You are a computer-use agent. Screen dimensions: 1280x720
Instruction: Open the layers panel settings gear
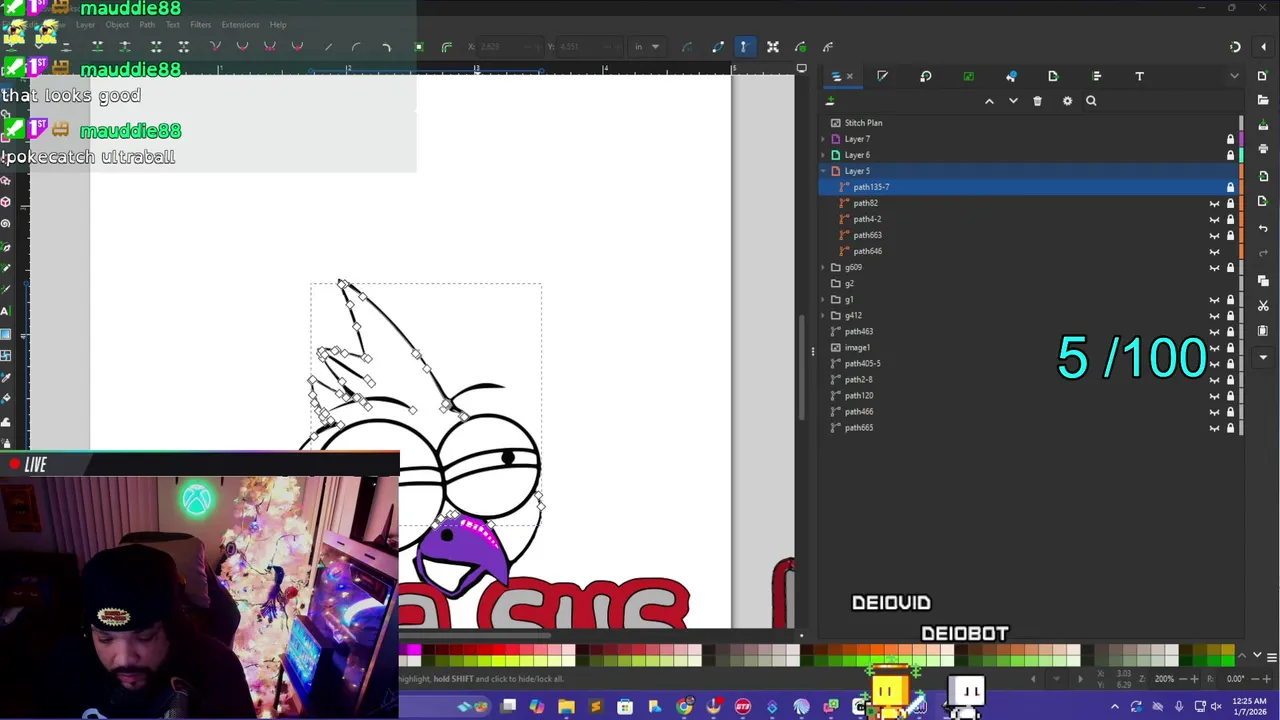pyautogui.click(x=1067, y=101)
